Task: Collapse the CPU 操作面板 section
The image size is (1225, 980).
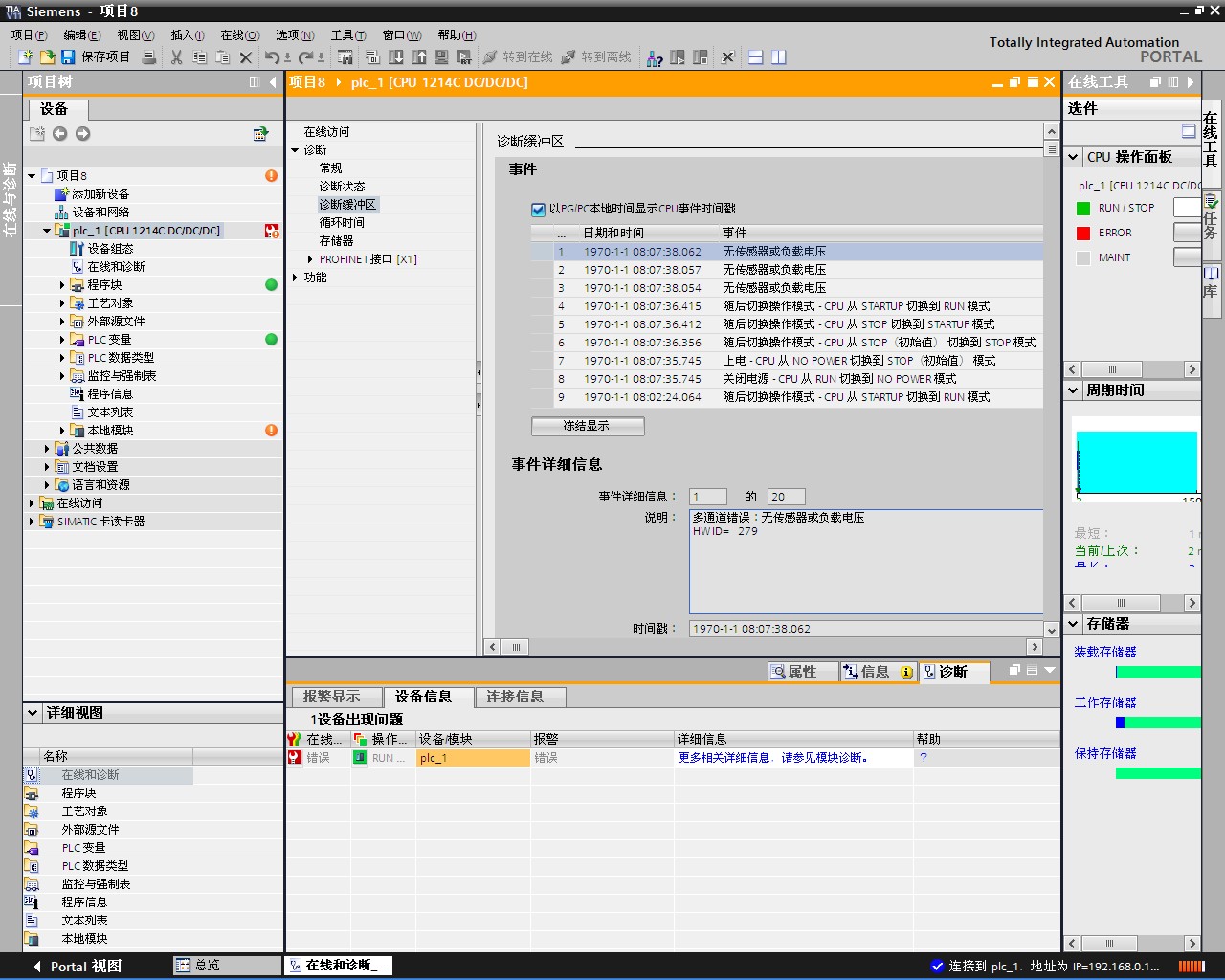Action: pyautogui.click(x=1074, y=157)
